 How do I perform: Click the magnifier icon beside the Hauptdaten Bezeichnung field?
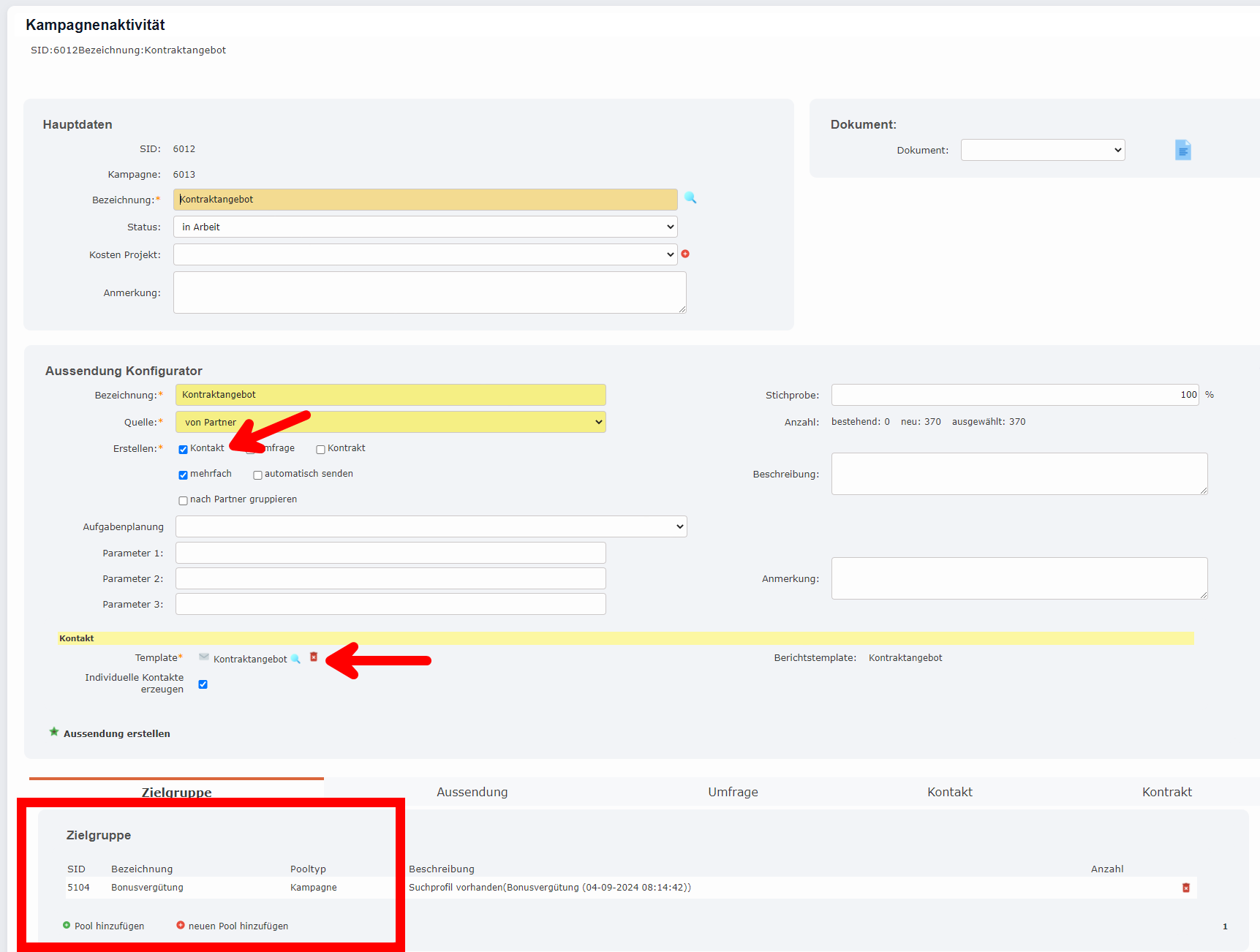[690, 198]
